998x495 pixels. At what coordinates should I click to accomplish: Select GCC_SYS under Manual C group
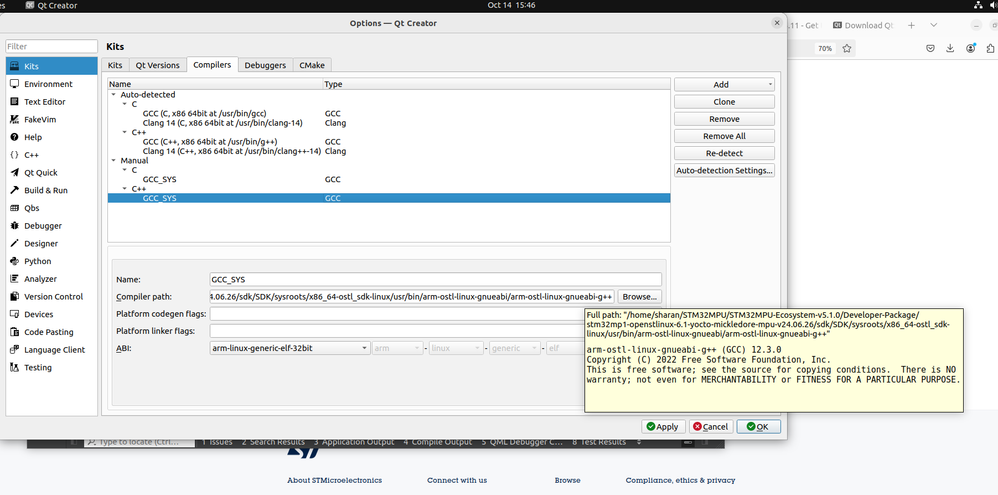click(x=389, y=179)
